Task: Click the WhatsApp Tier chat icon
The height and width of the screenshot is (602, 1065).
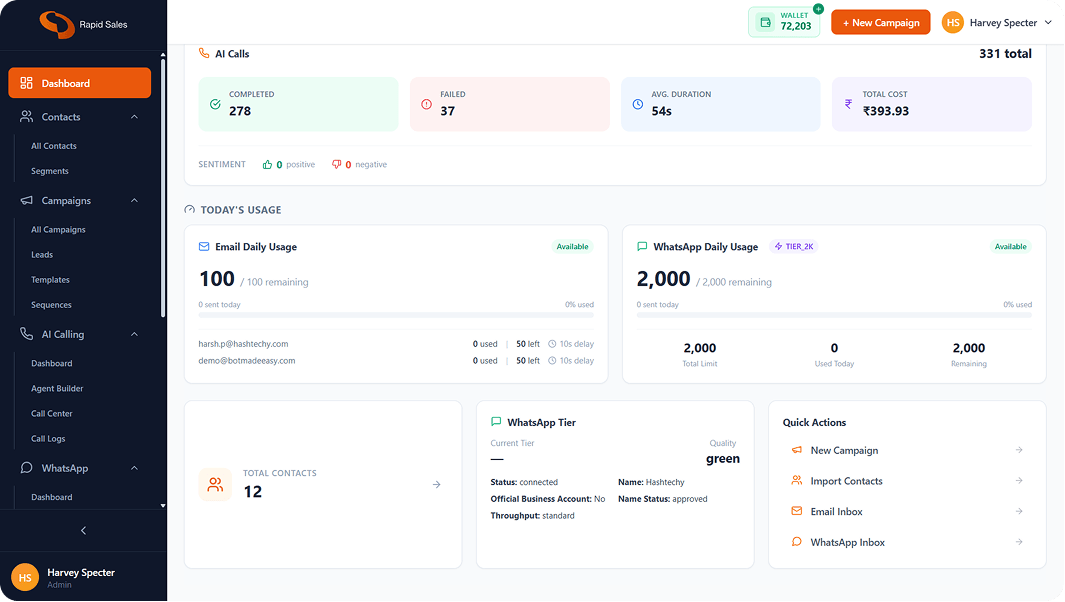Action: 496,422
